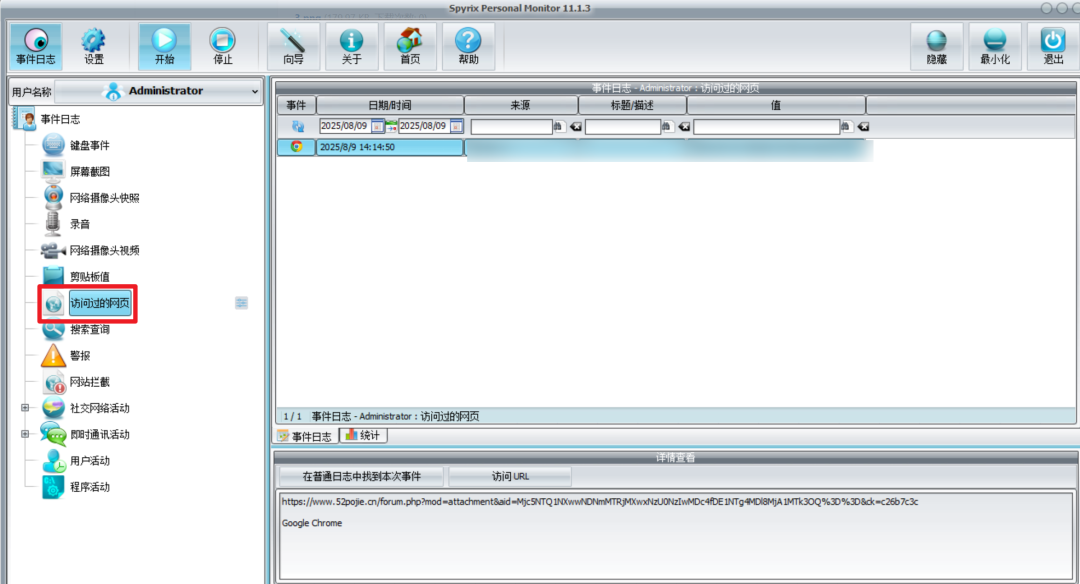Select 即时通讯活动 instant messaging item
Viewport: 1080px width, 584px height.
pos(100,434)
